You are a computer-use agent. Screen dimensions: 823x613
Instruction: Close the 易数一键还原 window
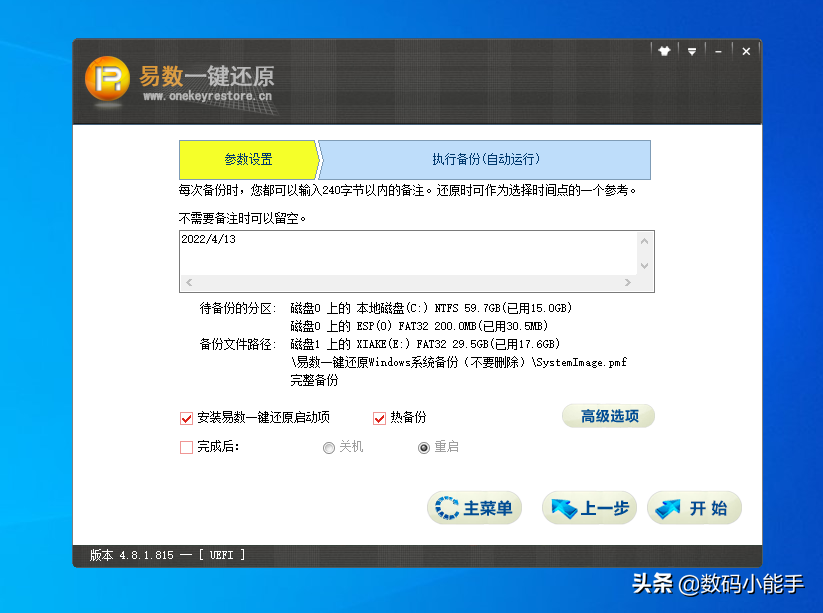tap(744, 51)
